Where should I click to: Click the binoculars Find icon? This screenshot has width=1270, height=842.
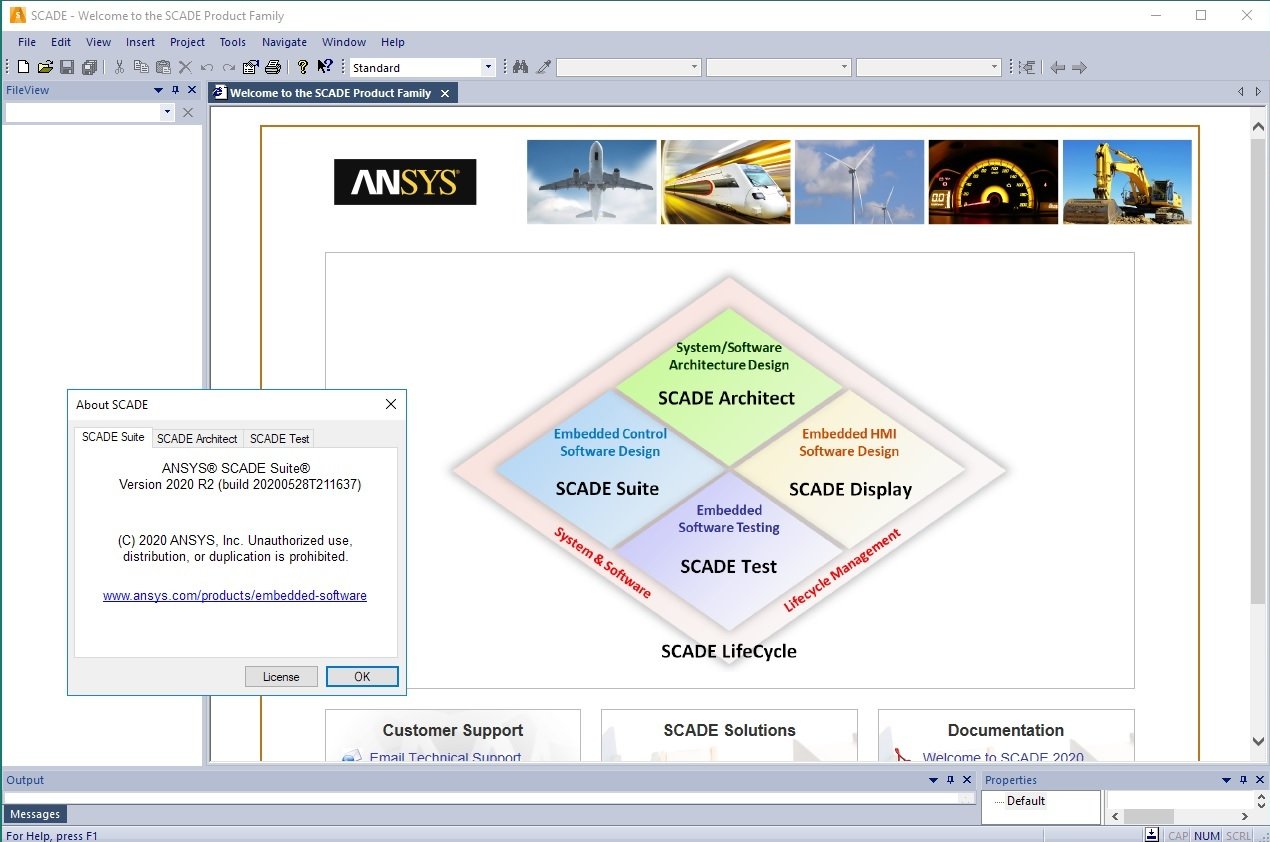520,67
